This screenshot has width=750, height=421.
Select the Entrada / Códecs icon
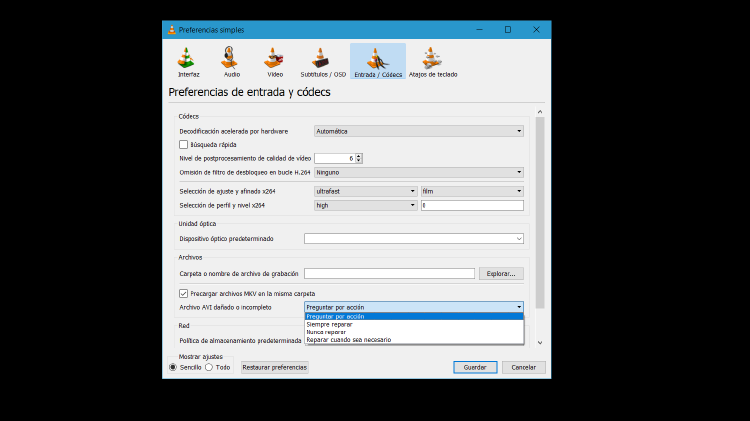(x=378, y=61)
